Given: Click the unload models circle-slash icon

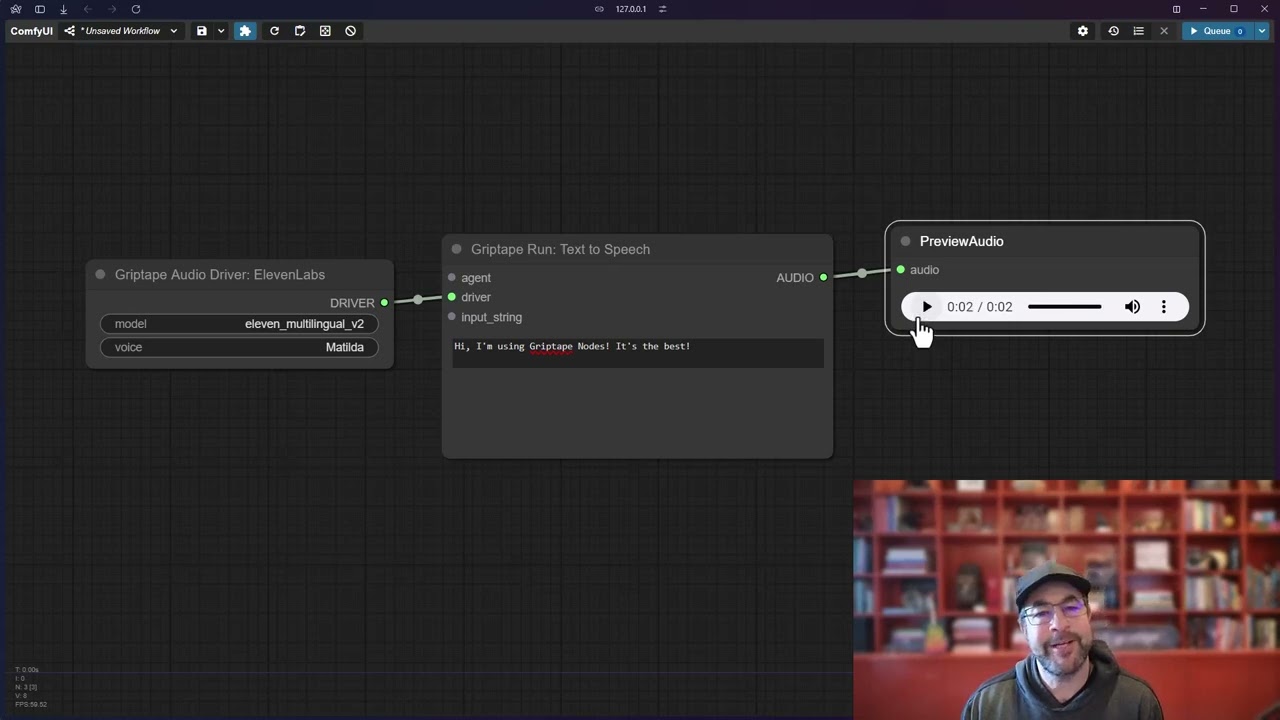Looking at the screenshot, I should pyautogui.click(x=351, y=31).
